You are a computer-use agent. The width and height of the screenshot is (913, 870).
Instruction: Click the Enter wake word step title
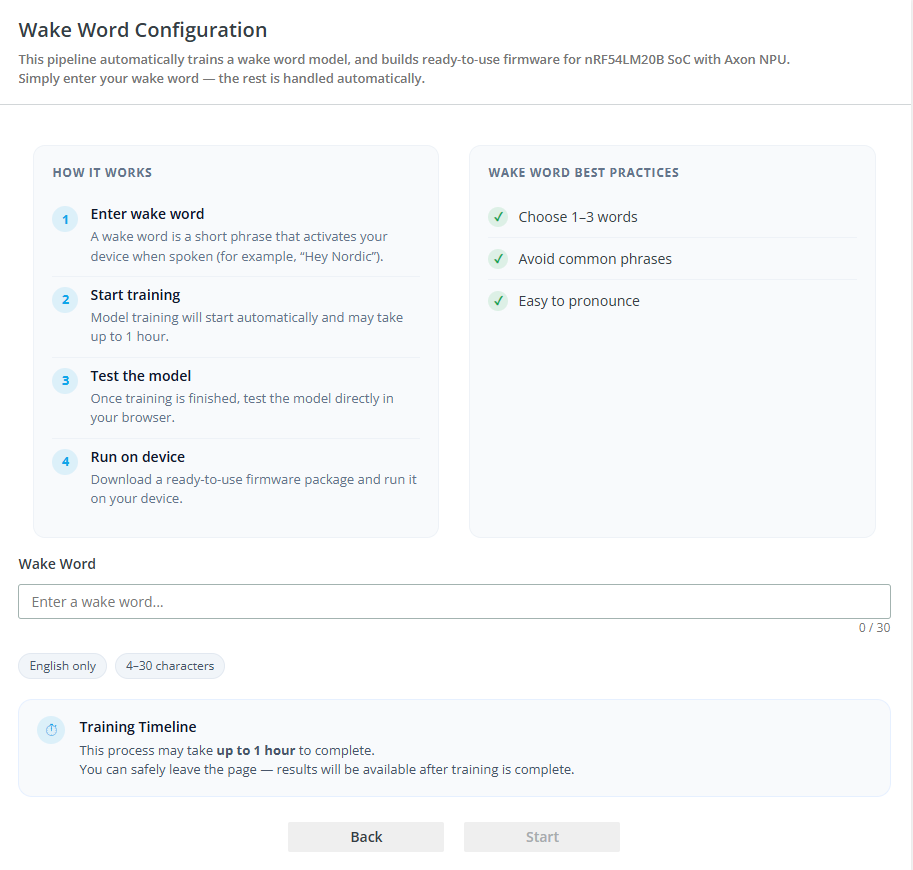[x=147, y=214]
